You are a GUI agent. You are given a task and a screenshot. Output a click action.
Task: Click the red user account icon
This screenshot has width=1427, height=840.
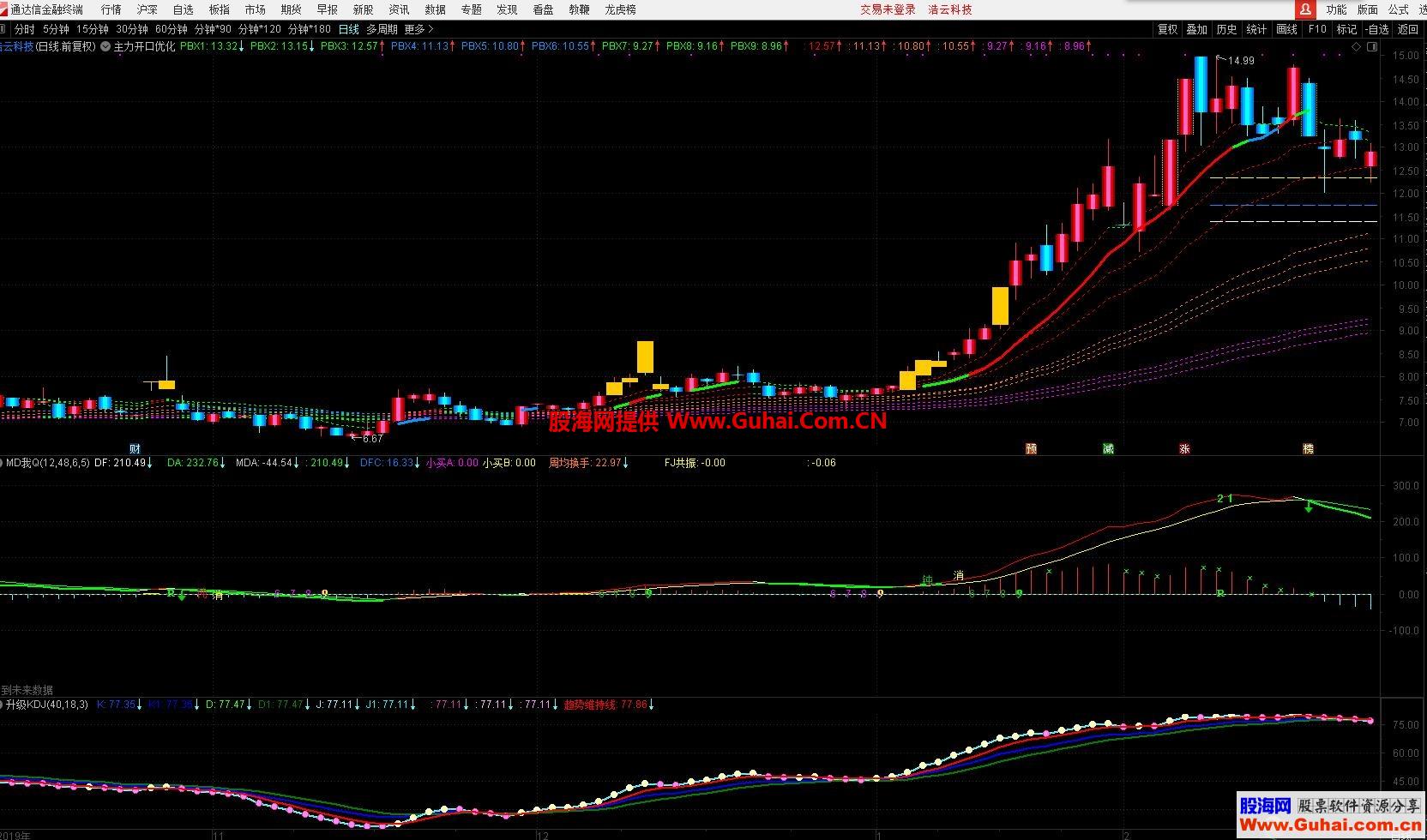(1305, 9)
